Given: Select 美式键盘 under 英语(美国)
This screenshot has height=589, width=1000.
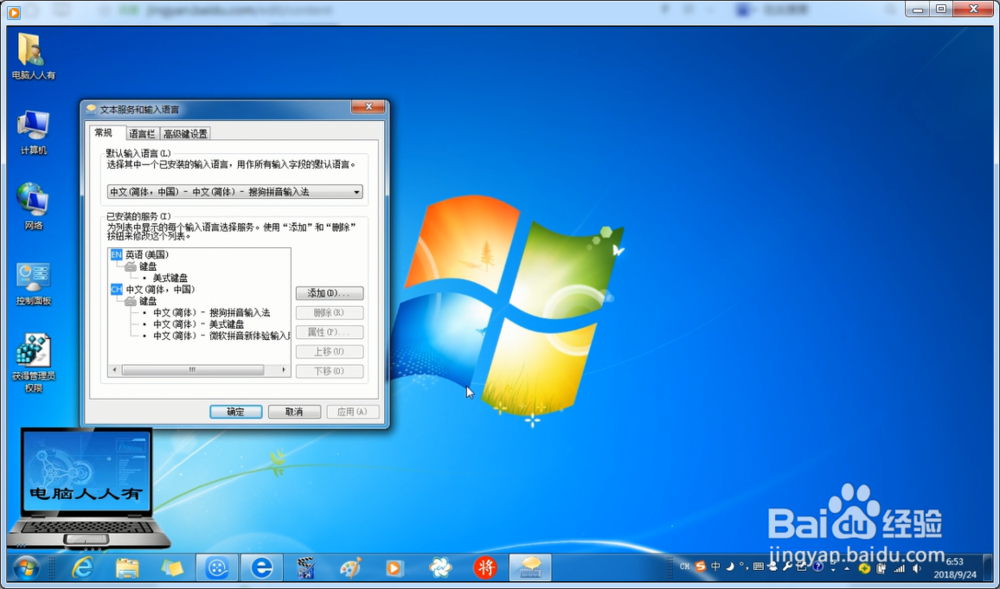Looking at the screenshot, I should (x=170, y=277).
